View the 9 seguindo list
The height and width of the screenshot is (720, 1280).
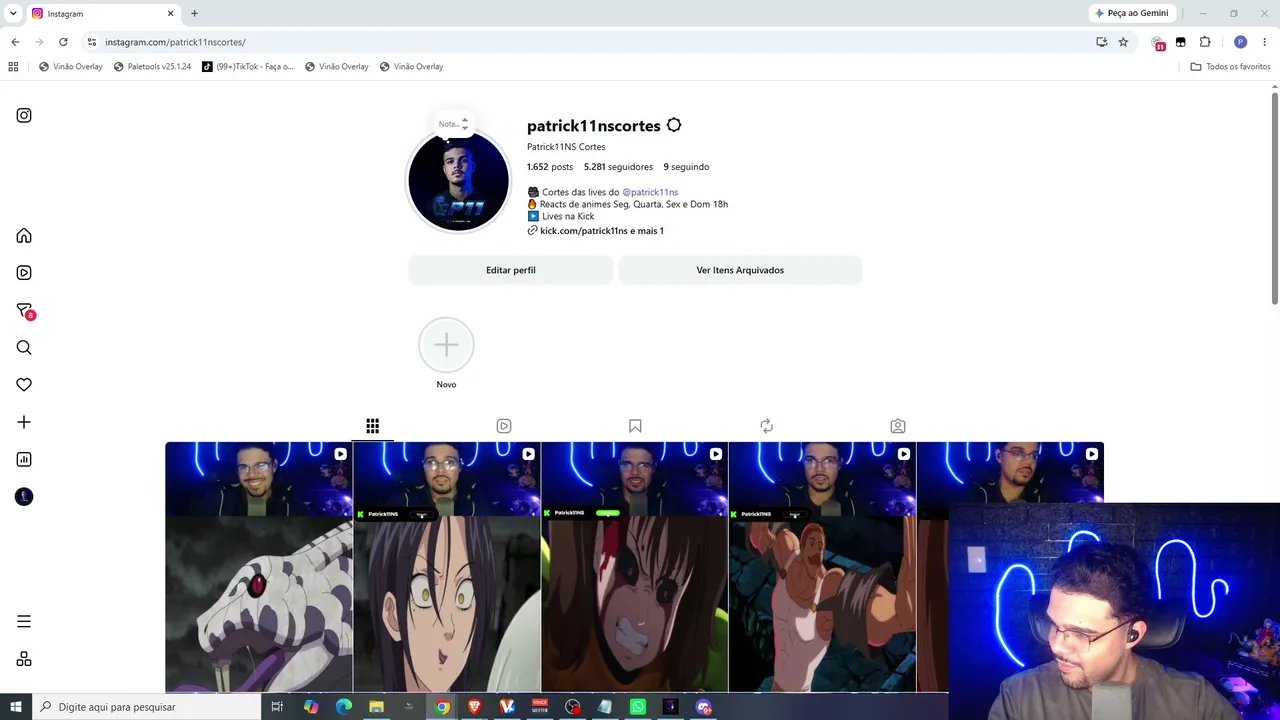click(686, 167)
